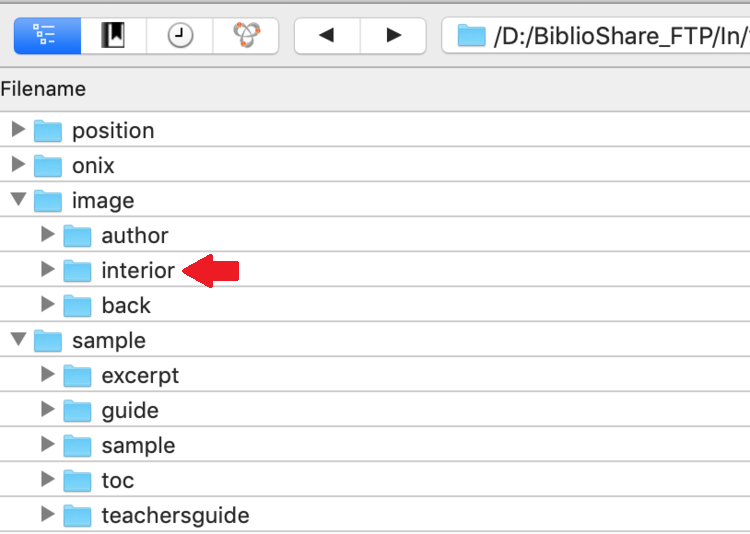Go back with the left arrow
Image resolution: width=750 pixels, height=534 pixels.
coord(327,36)
